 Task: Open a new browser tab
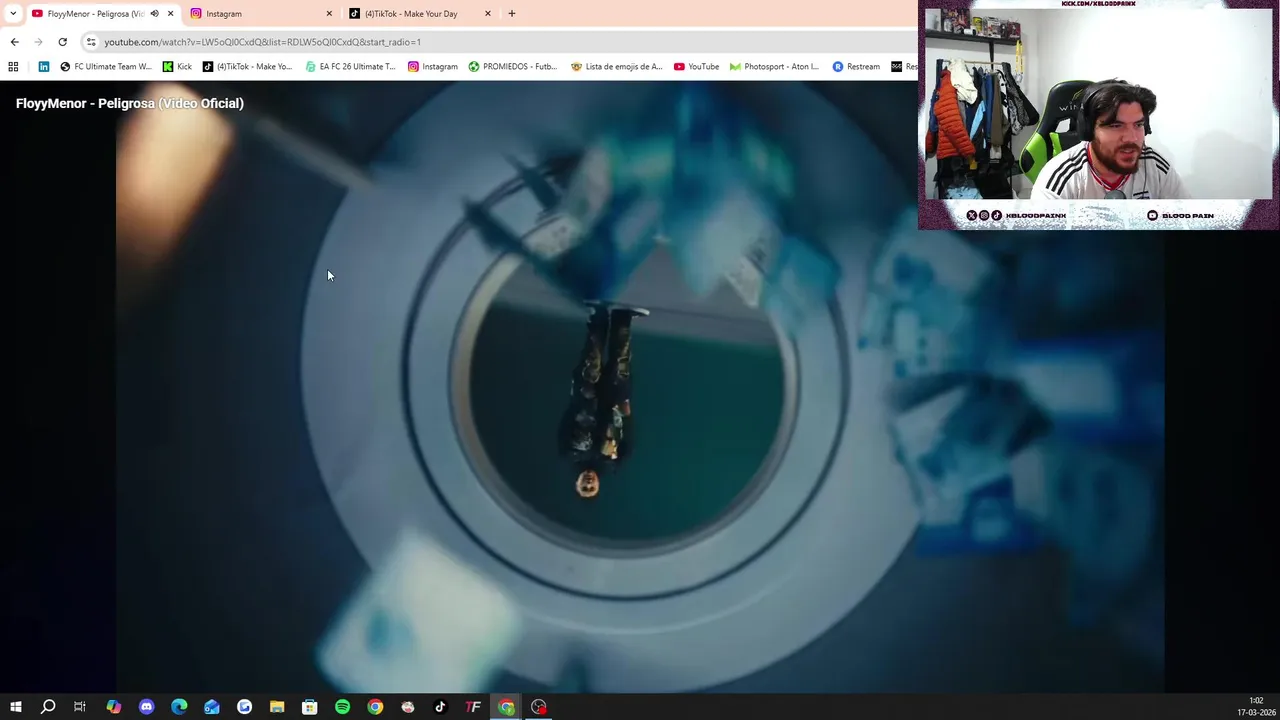[511, 14]
